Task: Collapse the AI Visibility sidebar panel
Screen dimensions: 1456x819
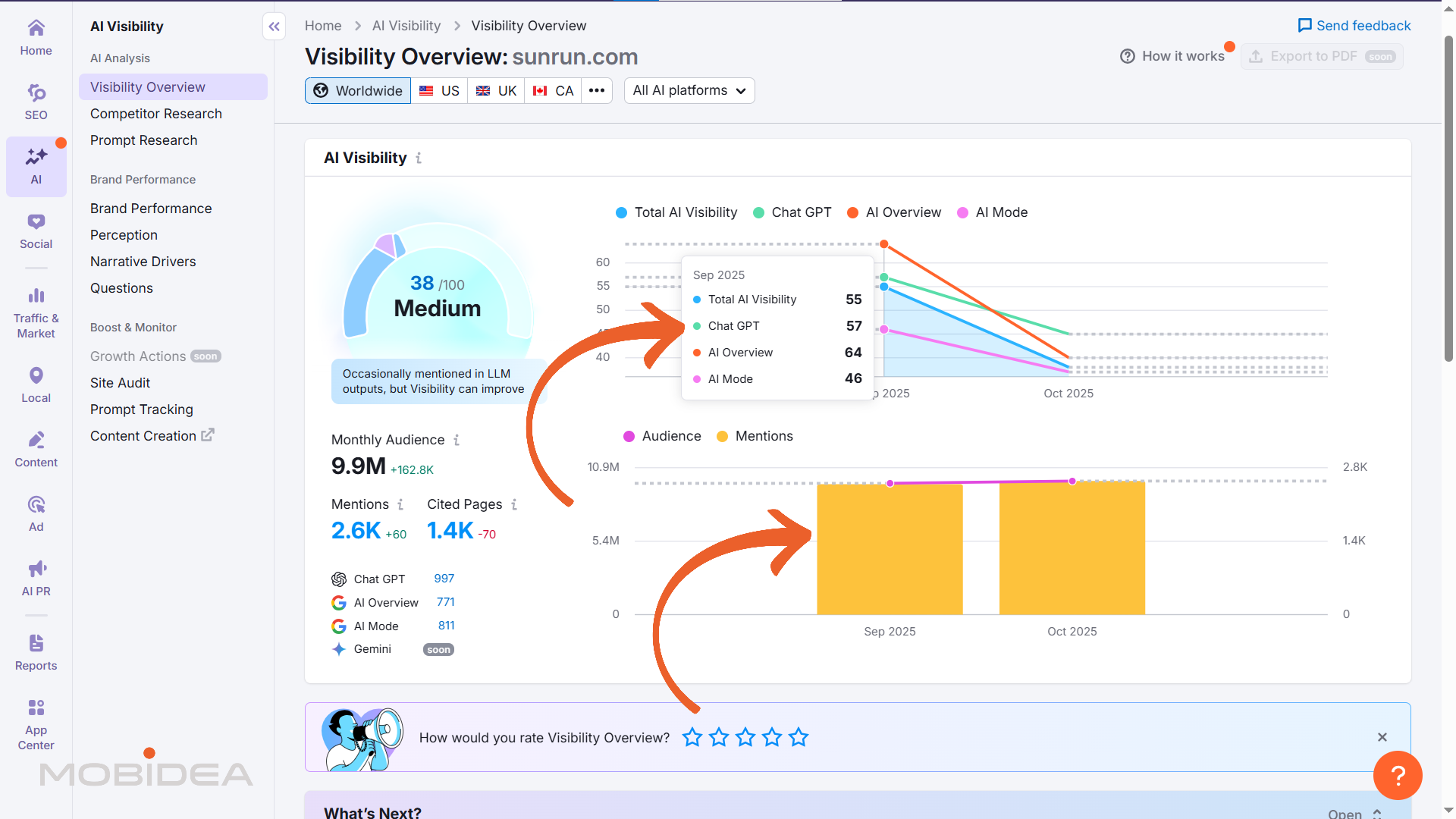Action: [274, 26]
